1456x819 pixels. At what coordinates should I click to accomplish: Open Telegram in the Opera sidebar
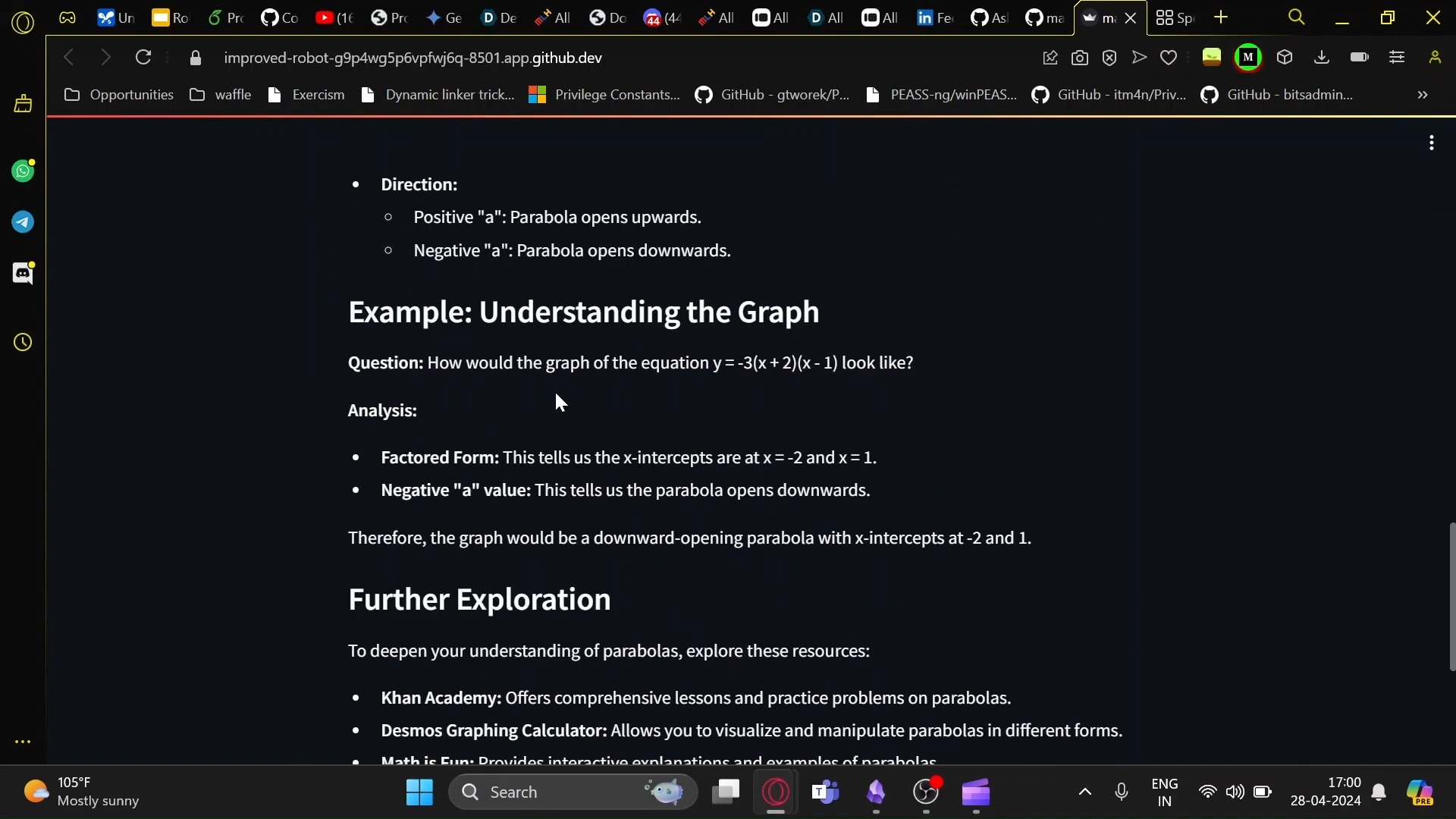tap(23, 222)
